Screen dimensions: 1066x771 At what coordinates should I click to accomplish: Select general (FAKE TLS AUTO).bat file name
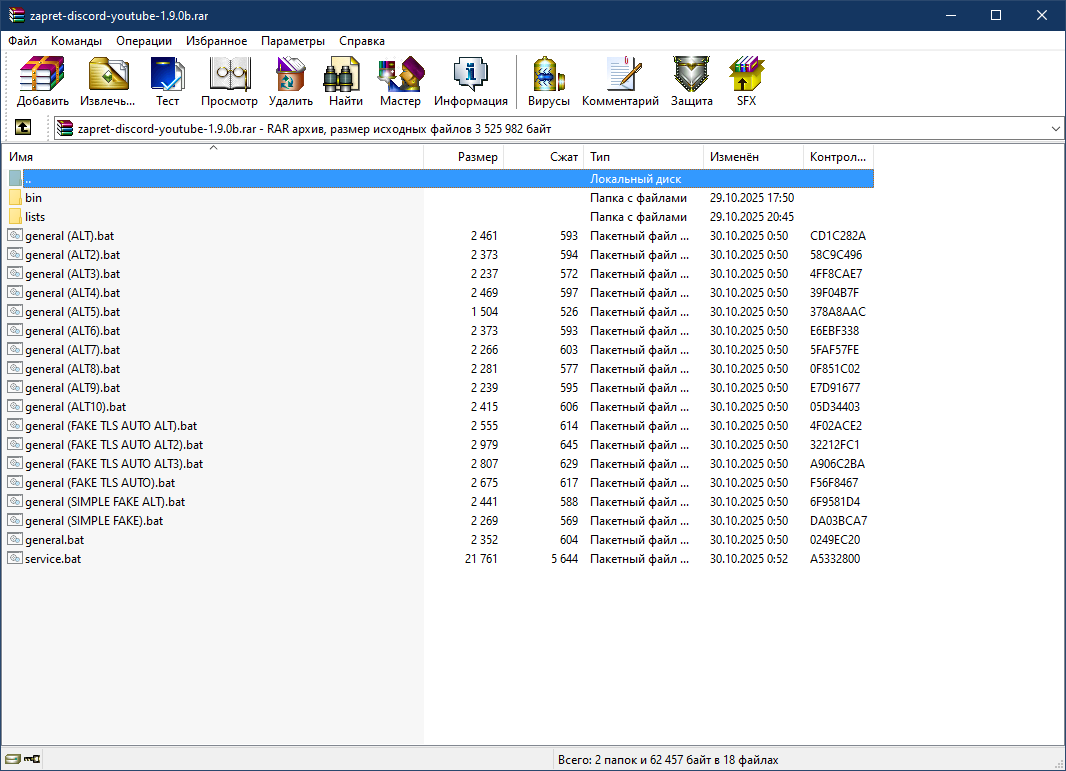pyautogui.click(x=100, y=483)
